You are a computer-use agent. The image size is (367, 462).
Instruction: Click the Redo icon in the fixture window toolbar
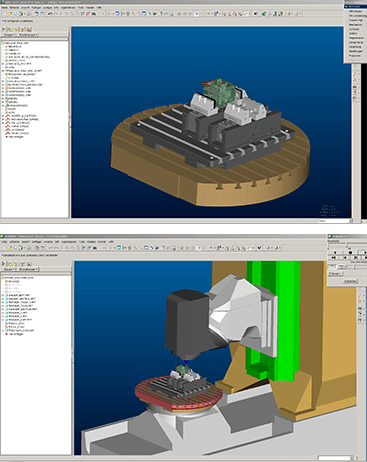pyautogui.click(x=55, y=14)
